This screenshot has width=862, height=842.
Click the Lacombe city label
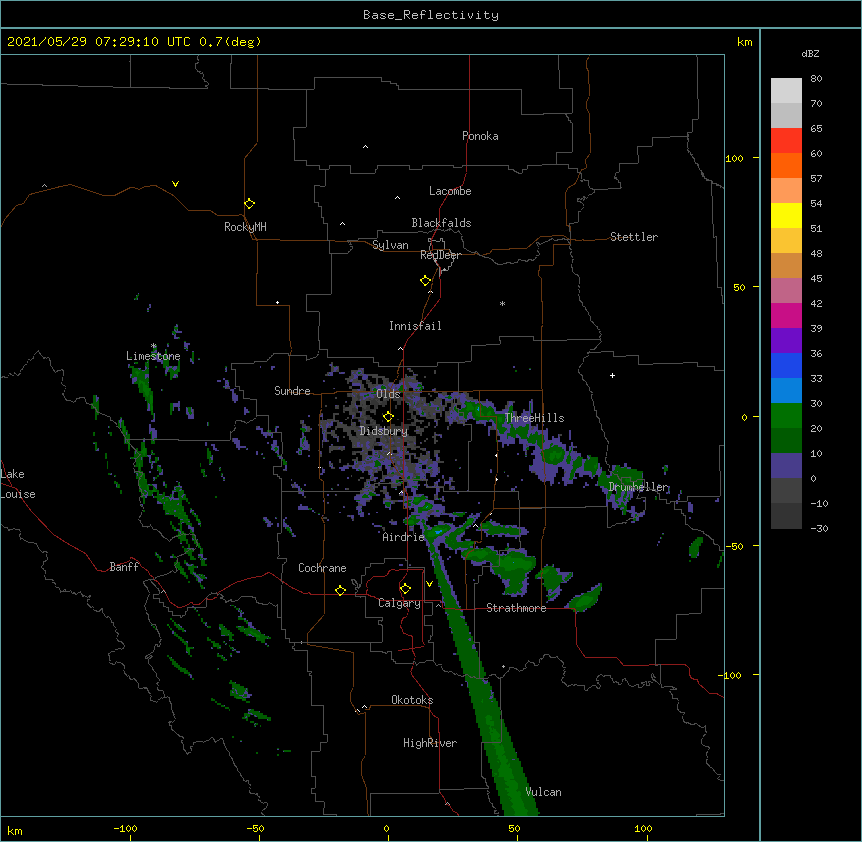point(450,191)
